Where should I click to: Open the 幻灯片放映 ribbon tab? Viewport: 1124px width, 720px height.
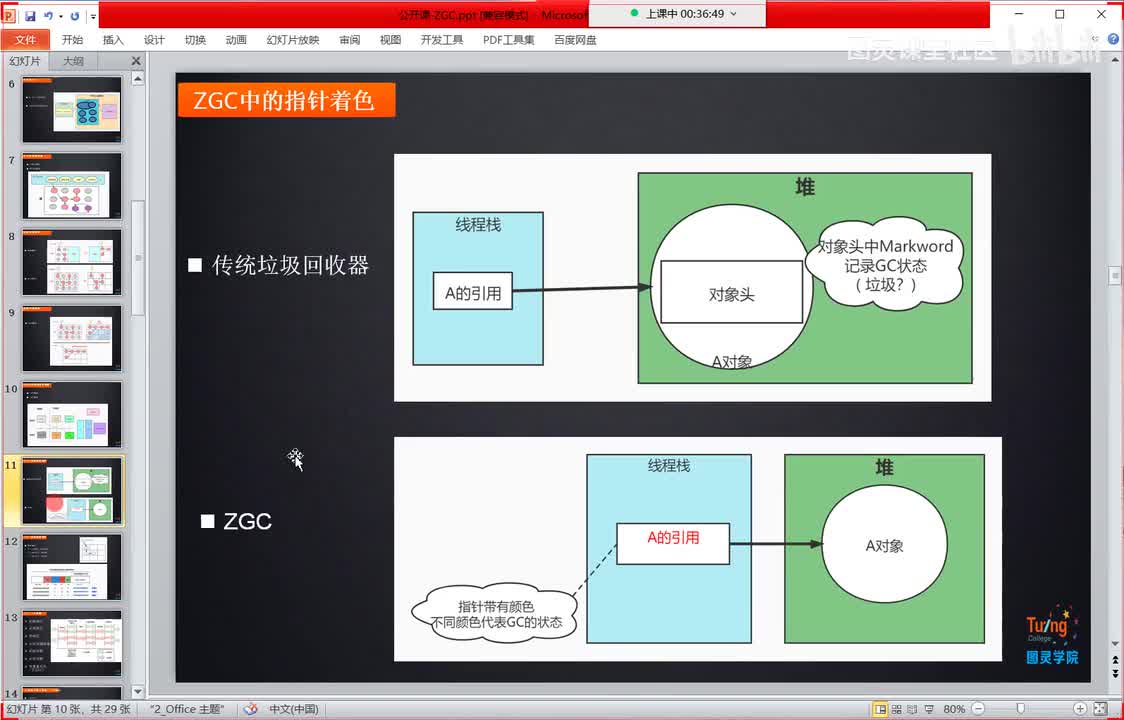pos(292,40)
